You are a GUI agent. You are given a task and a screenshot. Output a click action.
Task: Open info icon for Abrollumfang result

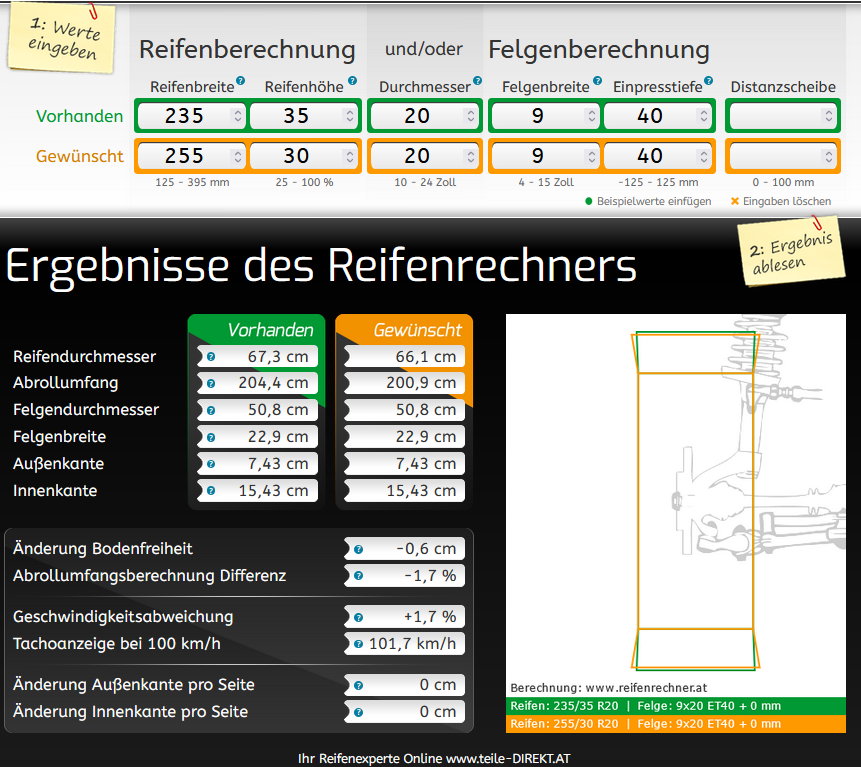click(x=211, y=384)
